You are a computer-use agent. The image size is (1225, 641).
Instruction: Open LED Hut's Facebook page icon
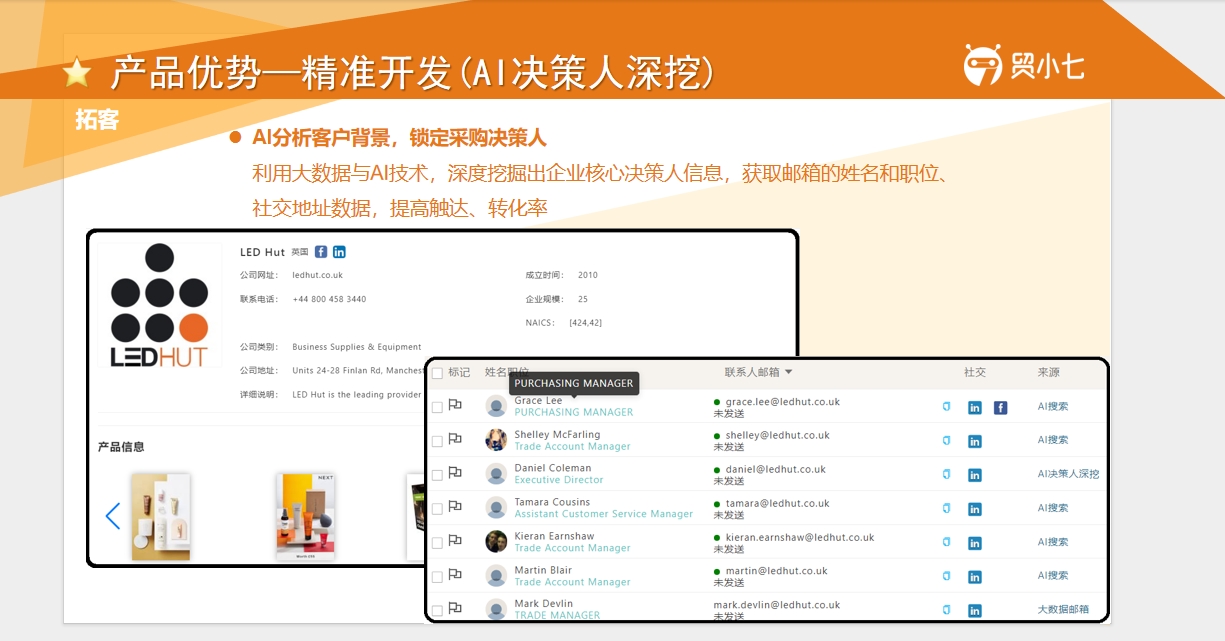click(x=321, y=252)
